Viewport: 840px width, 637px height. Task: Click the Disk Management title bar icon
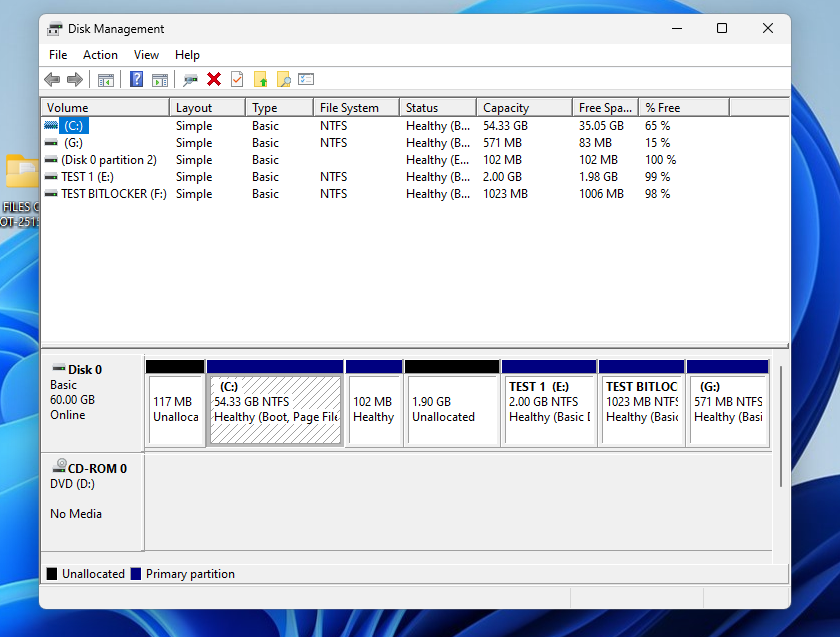(x=54, y=29)
